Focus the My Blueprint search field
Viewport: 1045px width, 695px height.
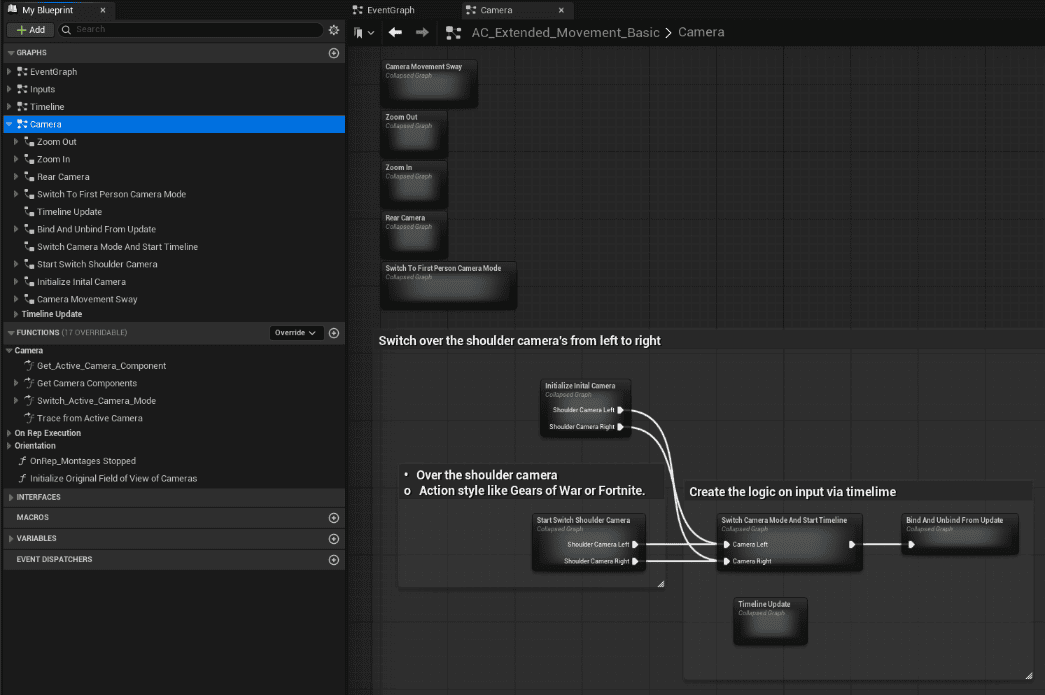click(191, 30)
